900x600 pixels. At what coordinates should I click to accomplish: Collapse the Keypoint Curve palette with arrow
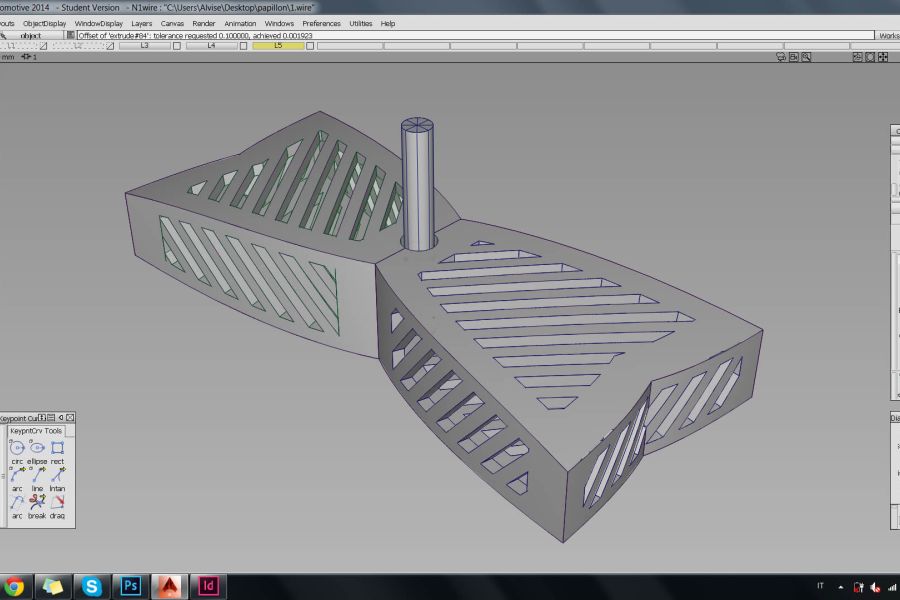(61, 417)
